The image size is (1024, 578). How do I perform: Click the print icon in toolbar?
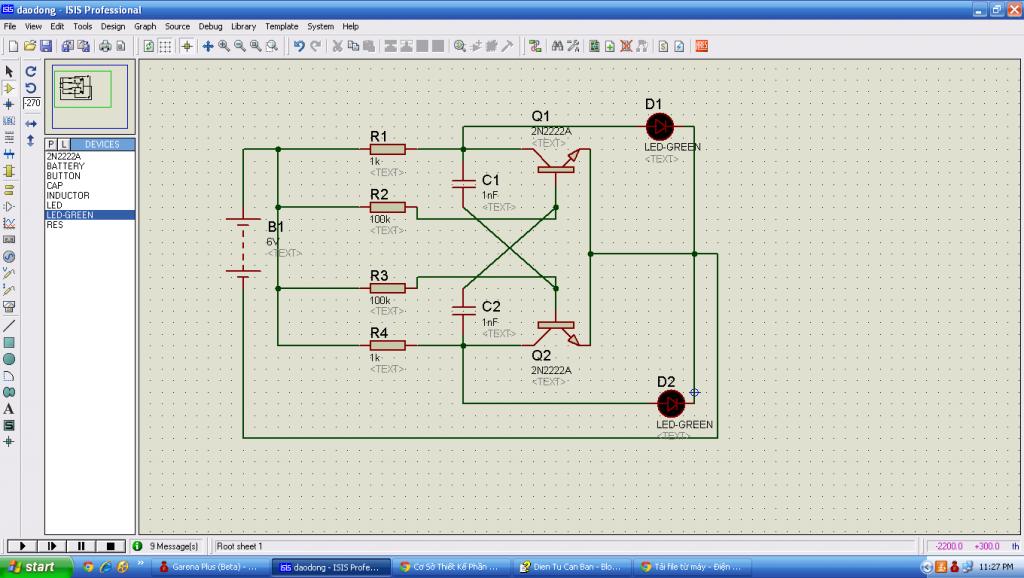[104, 46]
